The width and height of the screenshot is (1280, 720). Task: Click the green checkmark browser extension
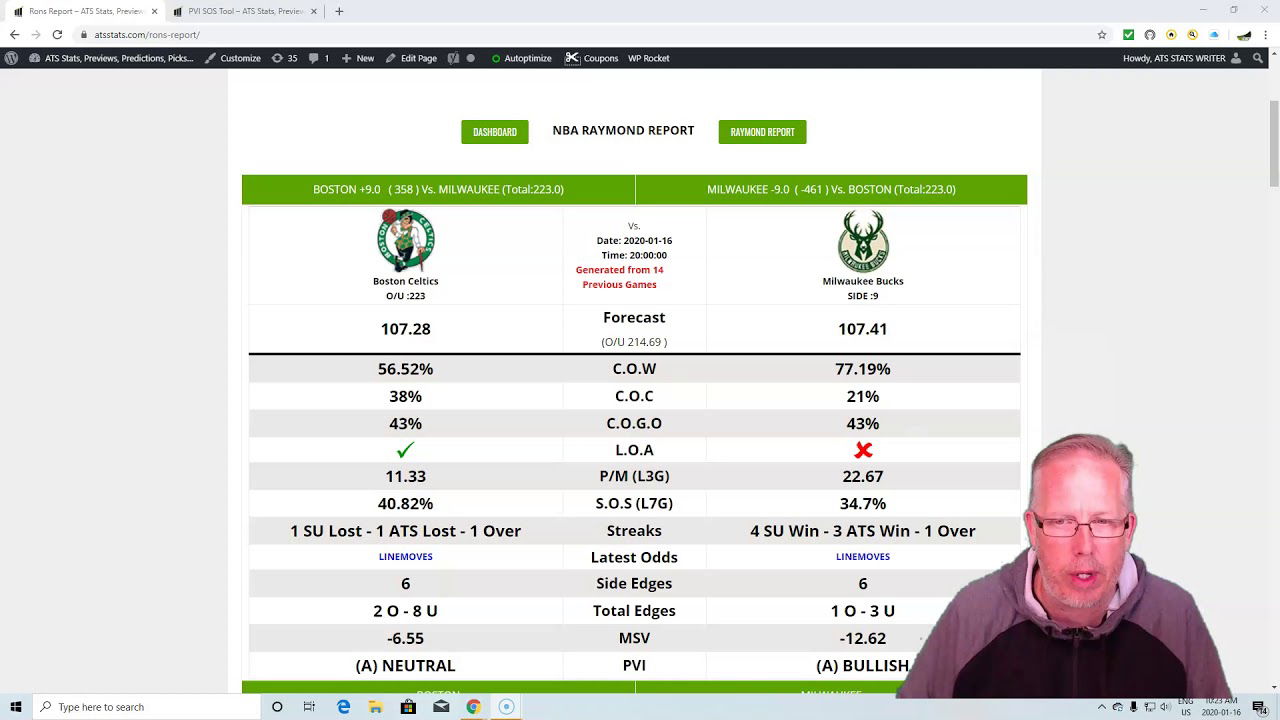pyautogui.click(x=1128, y=35)
